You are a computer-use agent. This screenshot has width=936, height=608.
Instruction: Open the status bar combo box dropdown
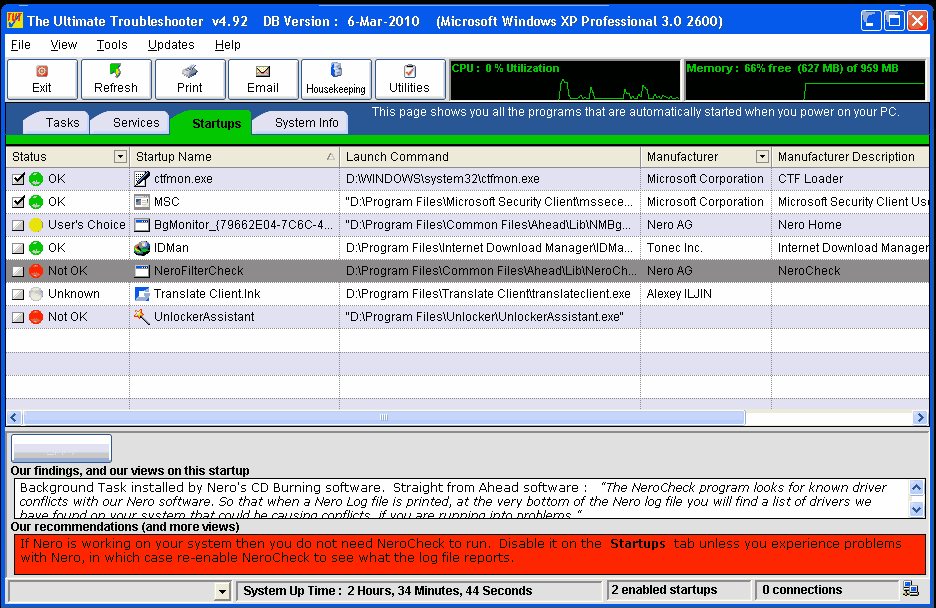(x=222, y=591)
